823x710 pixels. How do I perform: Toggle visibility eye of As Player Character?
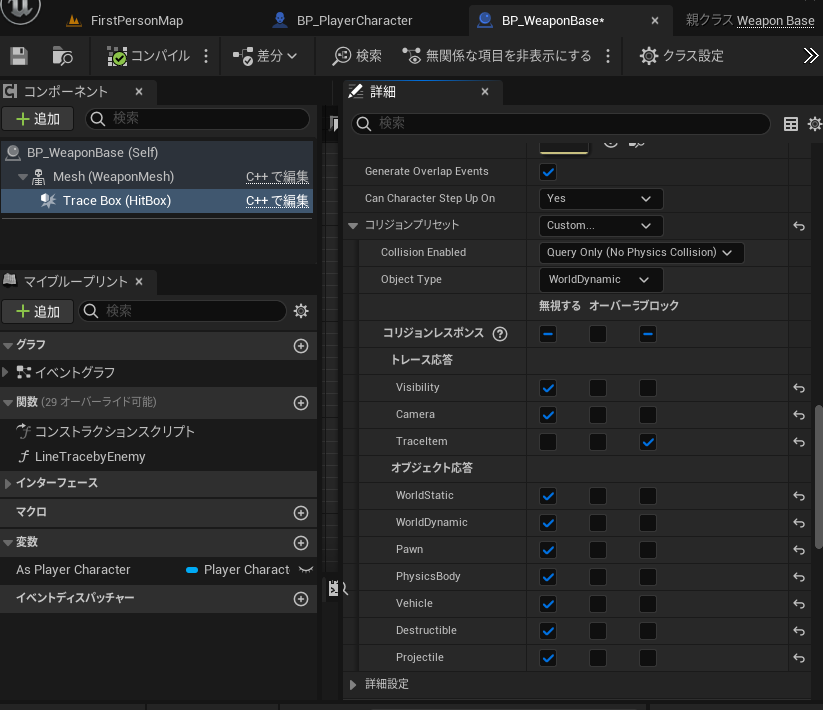pyautogui.click(x=305, y=570)
